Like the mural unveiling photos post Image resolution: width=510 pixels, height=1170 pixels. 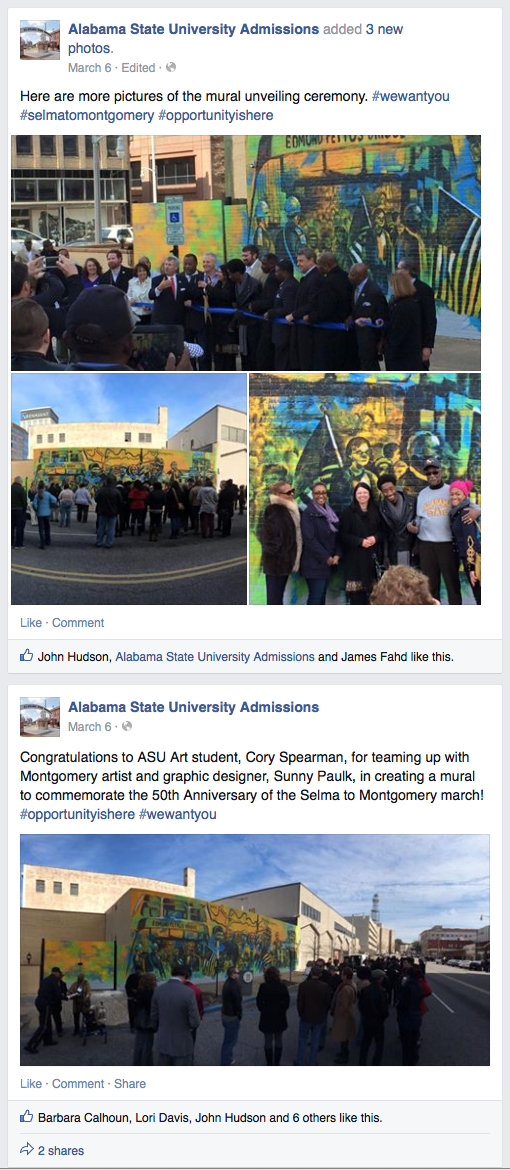[31, 622]
